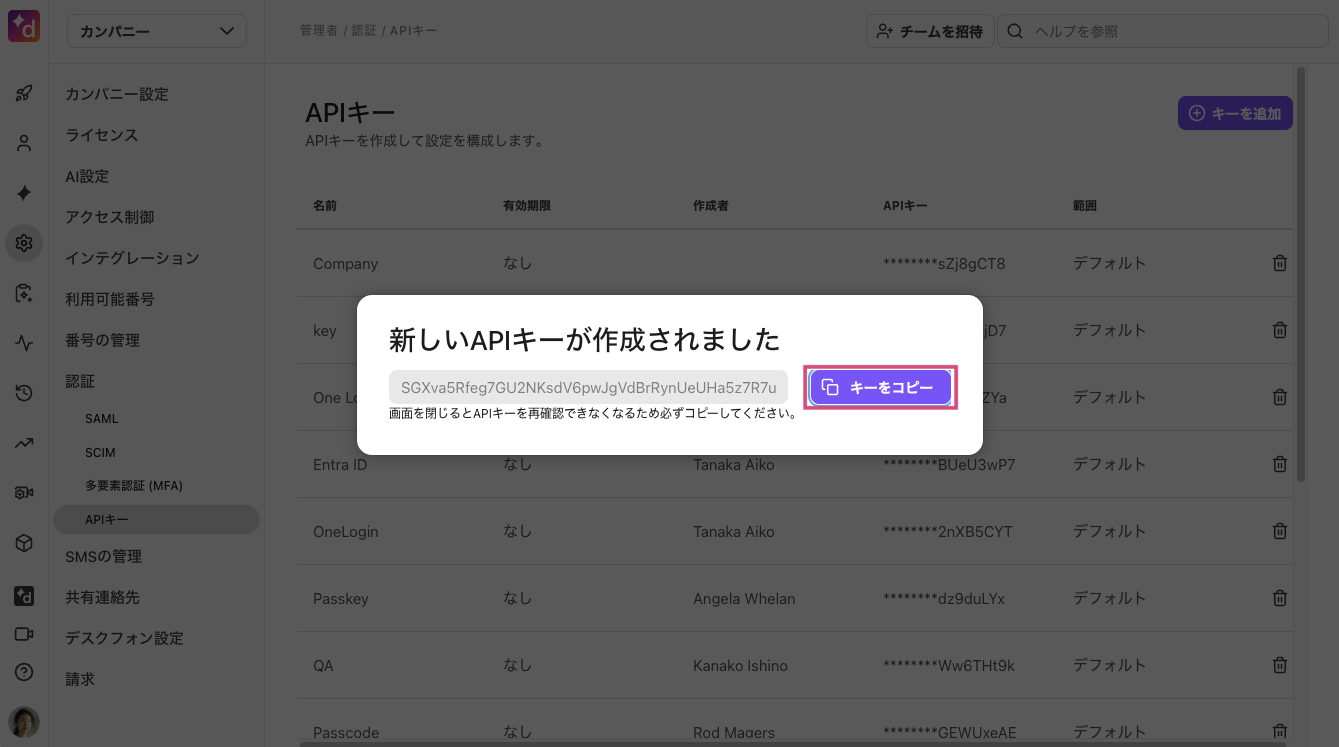The height and width of the screenshot is (747, 1339).
Task: Open the history clock icon in sidebar
Action: [24, 393]
